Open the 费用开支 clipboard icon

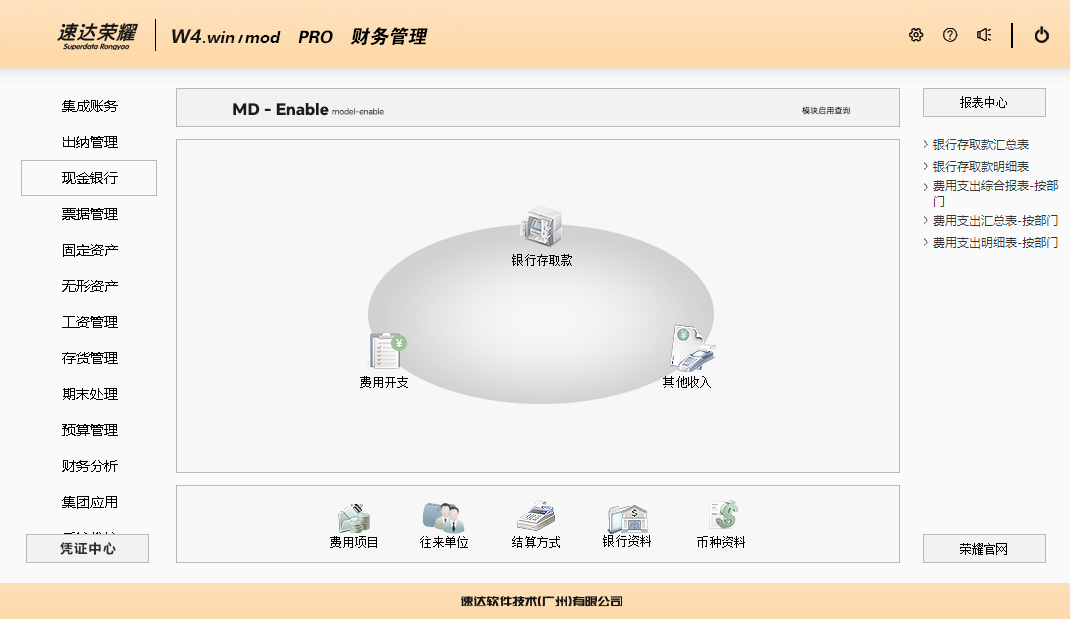pos(385,352)
